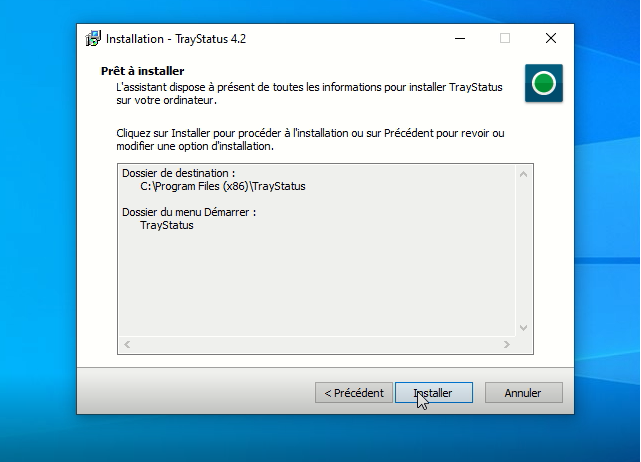The image size is (641, 462).
Task: Click the green TrayStatus logo
Action: (544, 83)
